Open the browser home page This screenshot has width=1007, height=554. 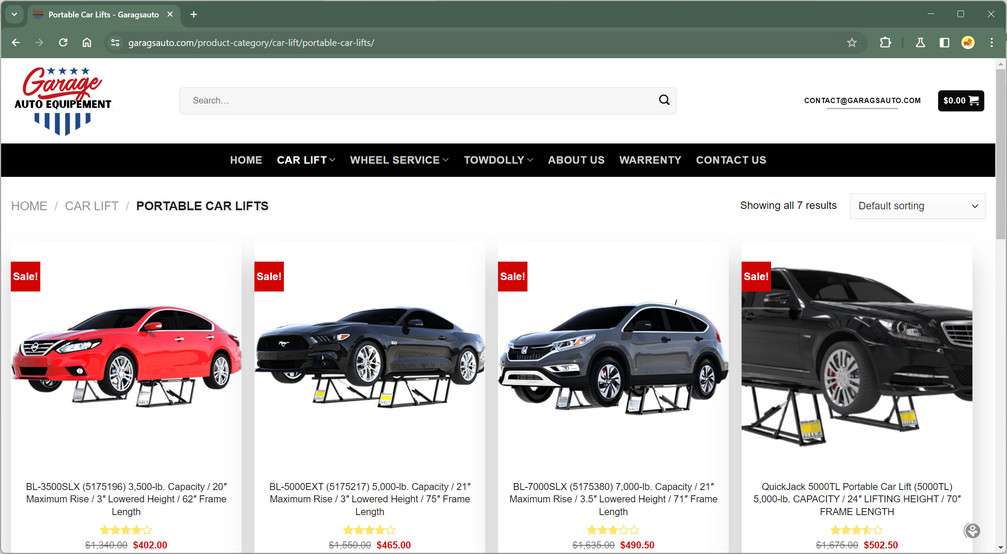[87, 42]
